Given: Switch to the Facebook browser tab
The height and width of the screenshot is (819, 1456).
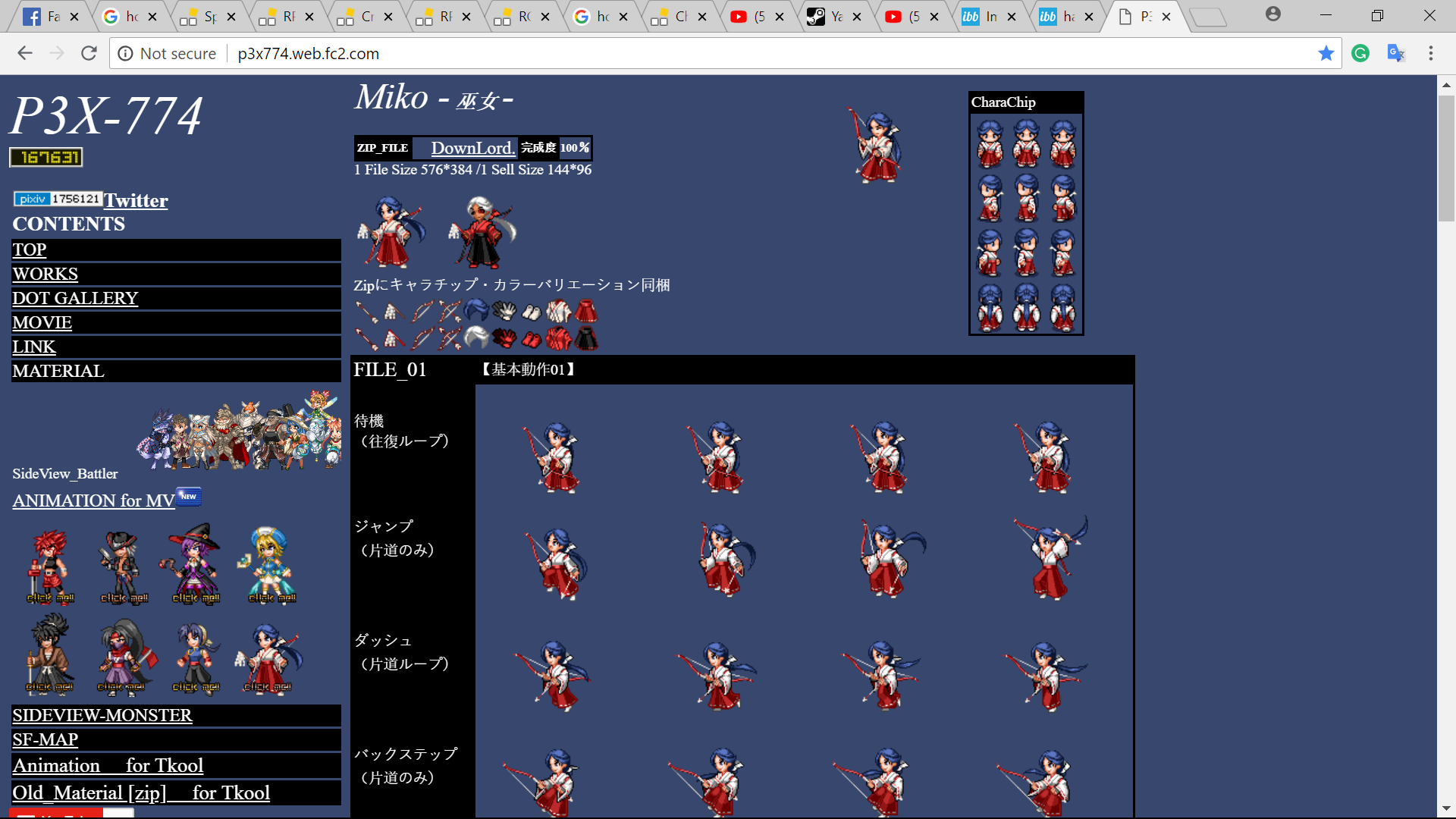Looking at the screenshot, I should [x=50, y=17].
